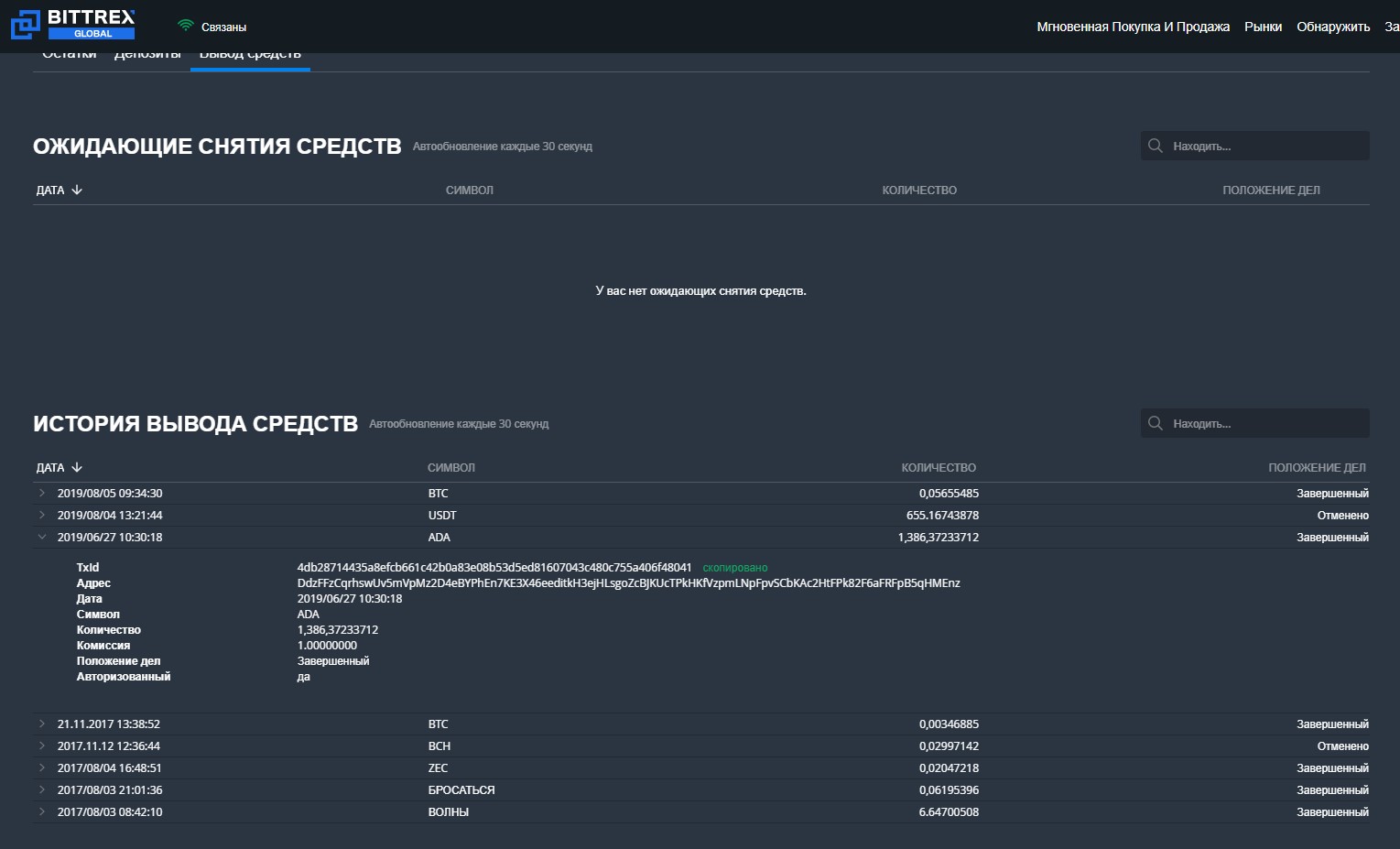Switch to the Остатки tab
The height and width of the screenshot is (849, 1400).
[69, 57]
